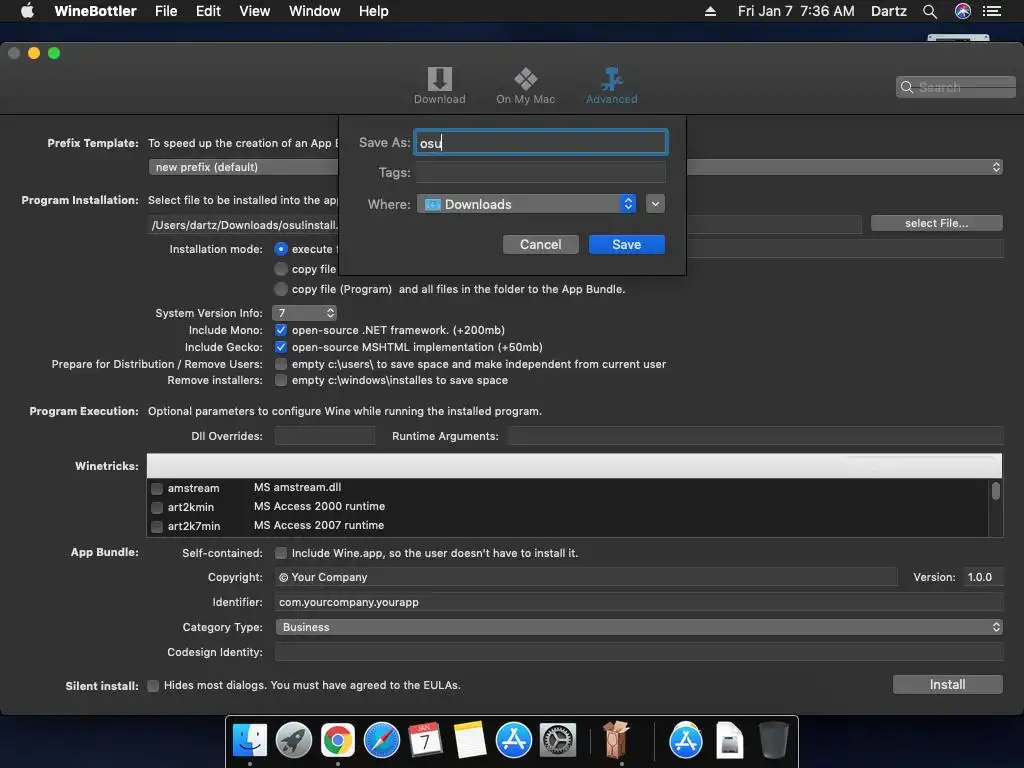This screenshot has height=768, width=1024.
Task: Click Cancel in save dialog
Action: point(540,244)
